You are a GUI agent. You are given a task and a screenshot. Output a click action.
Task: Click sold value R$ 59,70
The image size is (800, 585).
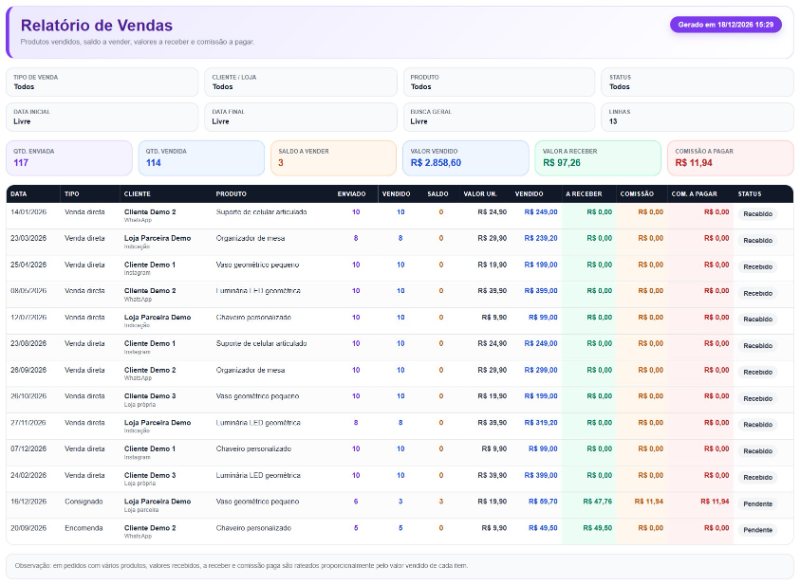click(x=543, y=501)
